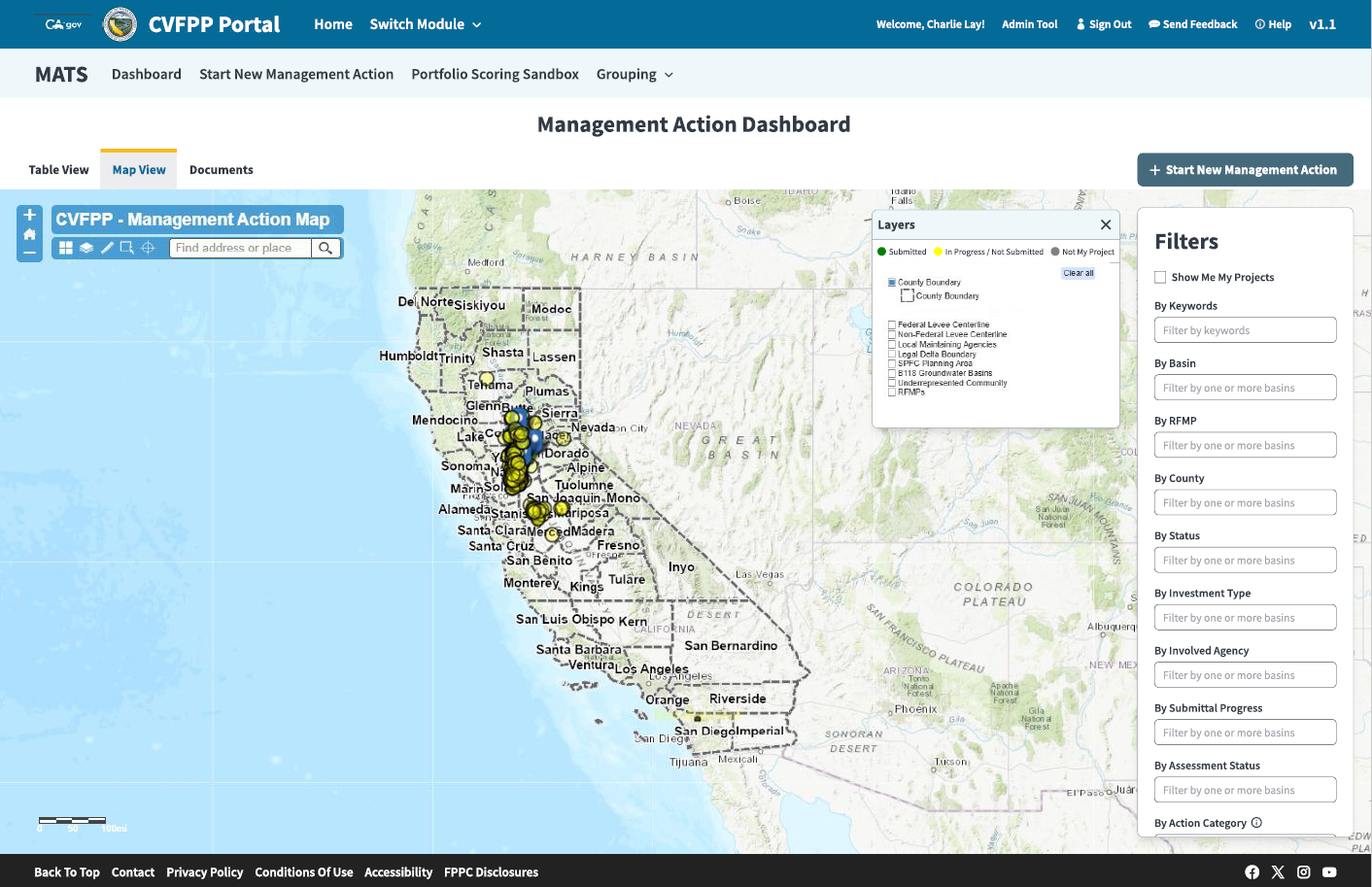Open the basemap gallery grid icon
This screenshot has height=887, width=1372.
[x=66, y=248]
